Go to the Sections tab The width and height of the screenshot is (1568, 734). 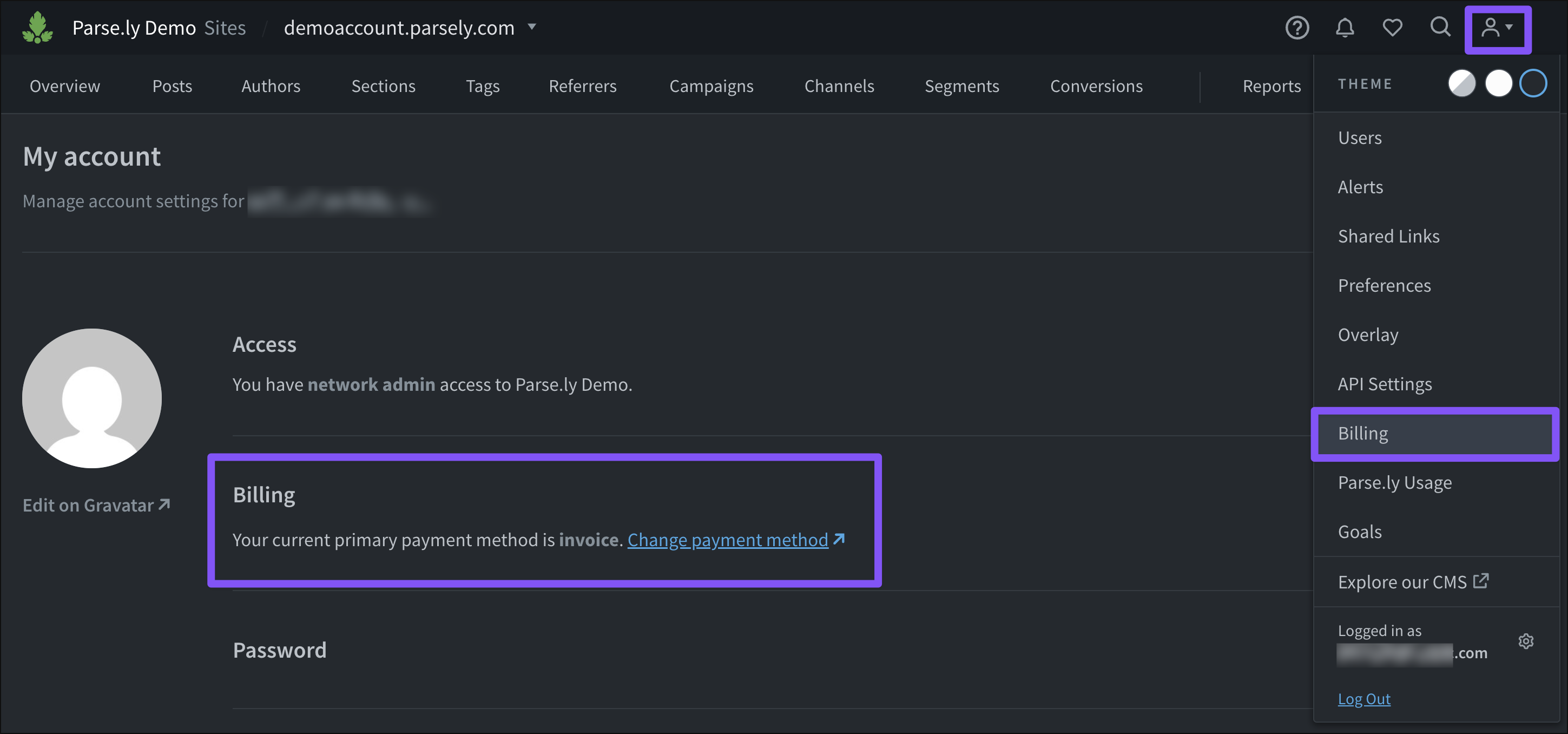[384, 86]
